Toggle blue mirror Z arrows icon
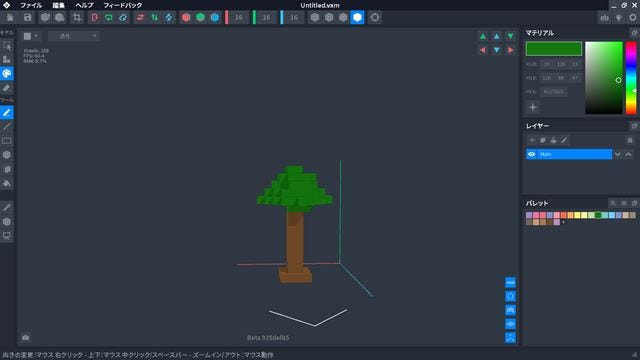This screenshot has height=360, width=640. [x=169, y=18]
